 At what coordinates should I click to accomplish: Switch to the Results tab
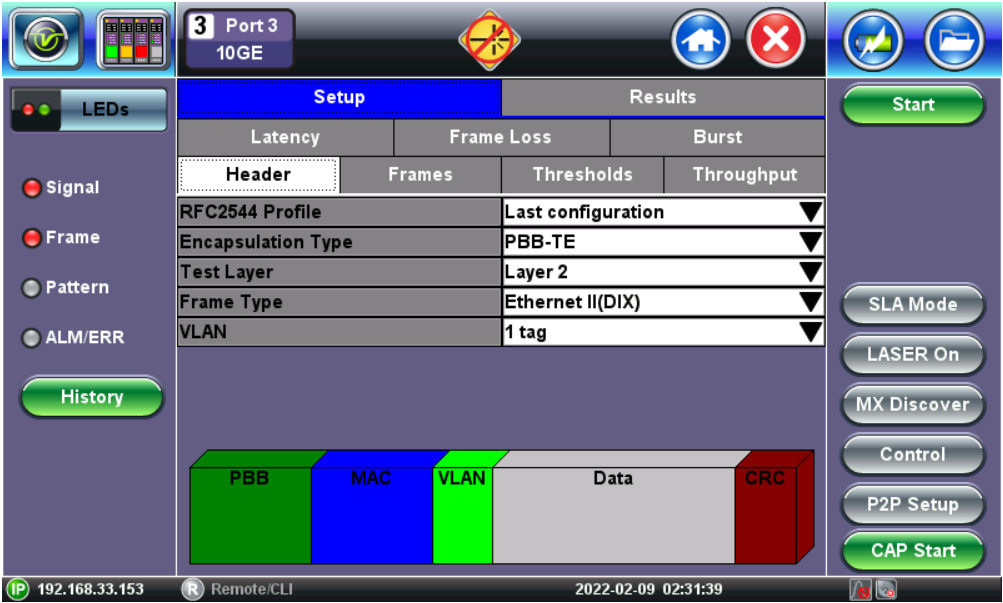[x=663, y=97]
